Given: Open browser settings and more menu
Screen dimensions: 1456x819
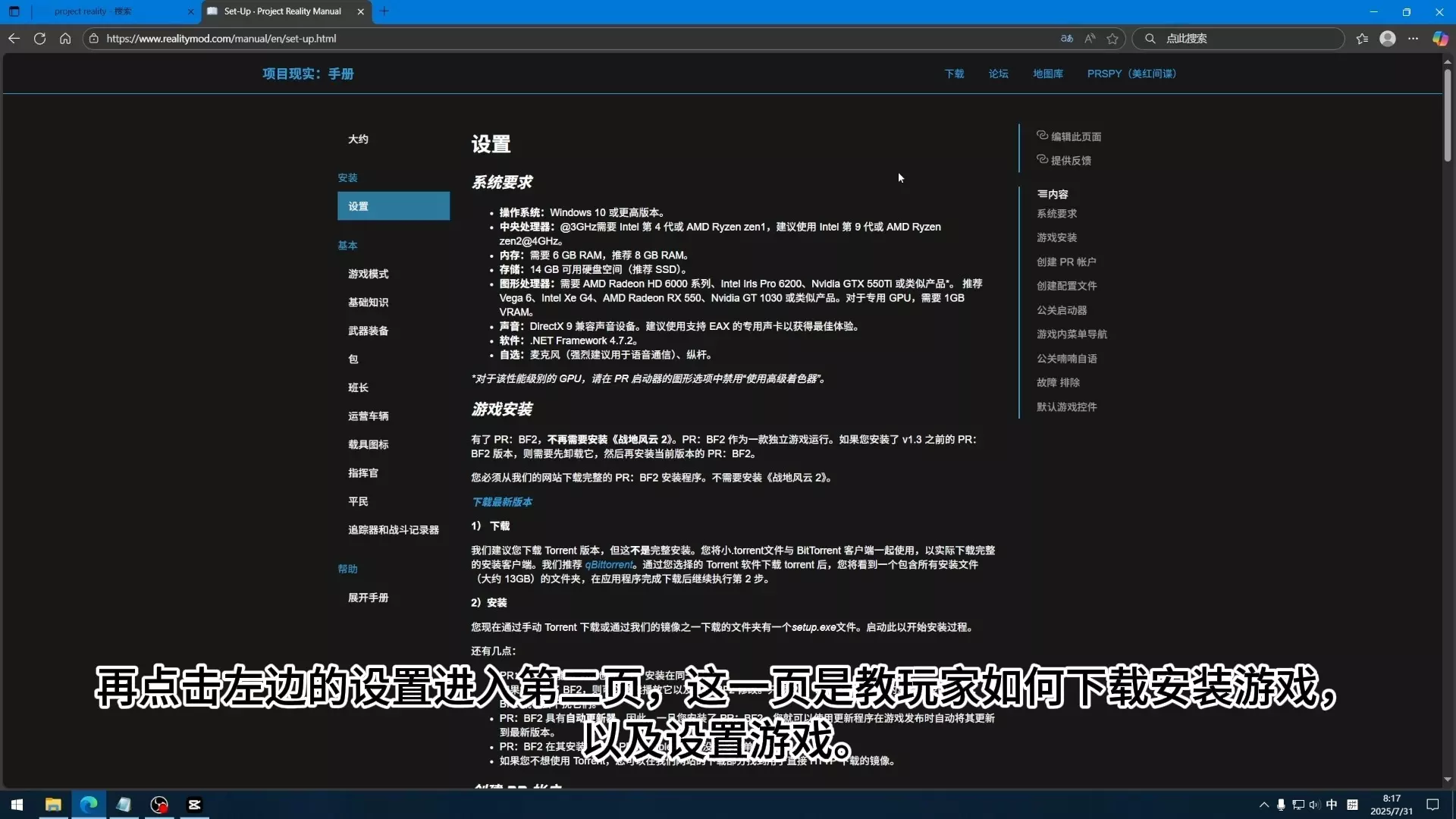Looking at the screenshot, I should pos(1413,39).
